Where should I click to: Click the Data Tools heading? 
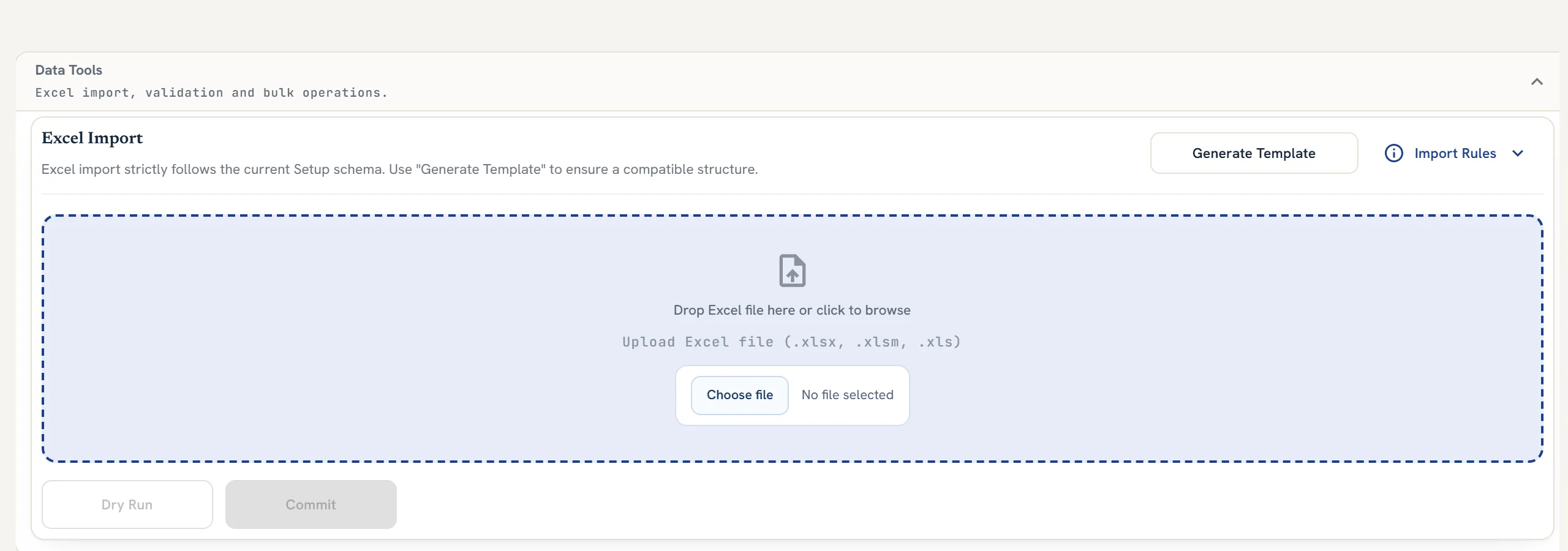click(69, 70)
